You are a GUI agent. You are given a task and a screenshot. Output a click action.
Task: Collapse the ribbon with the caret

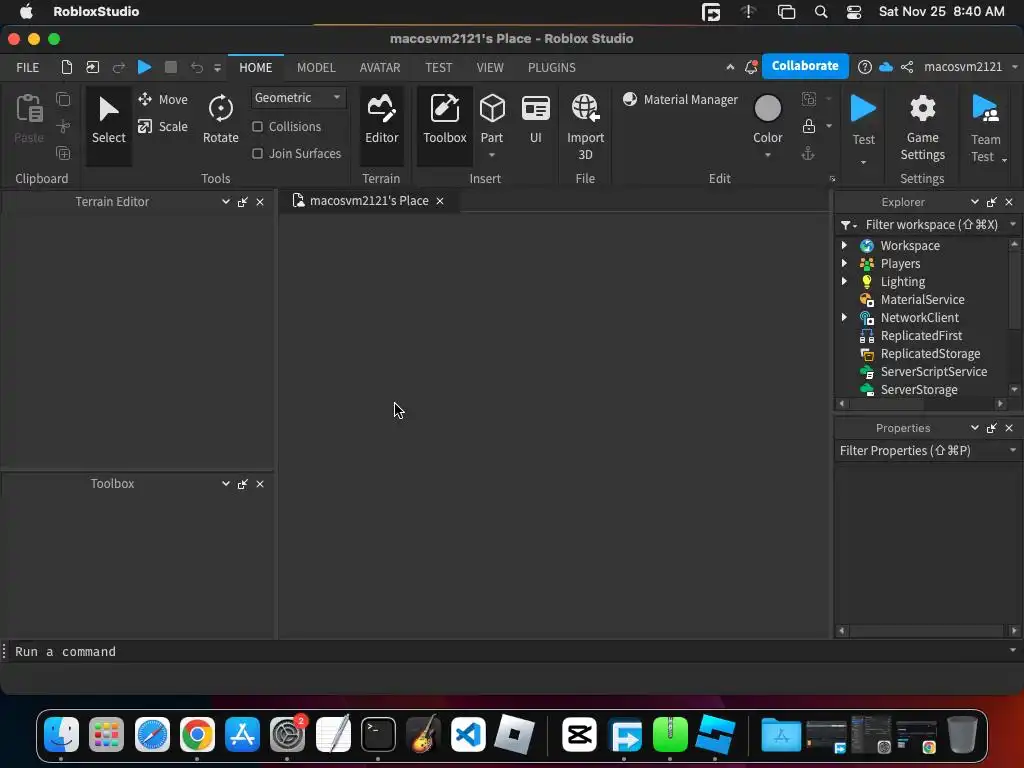coord(729,67)
